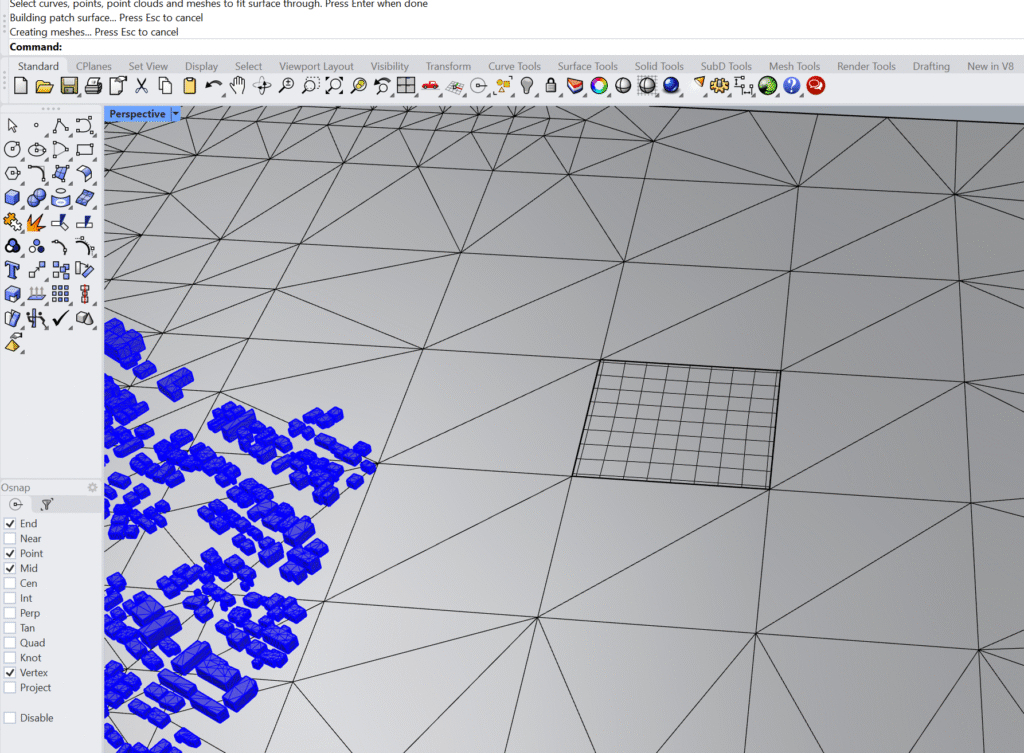Check the Project osnap option
Screen dimensions: 1024x753
point(8,687)
